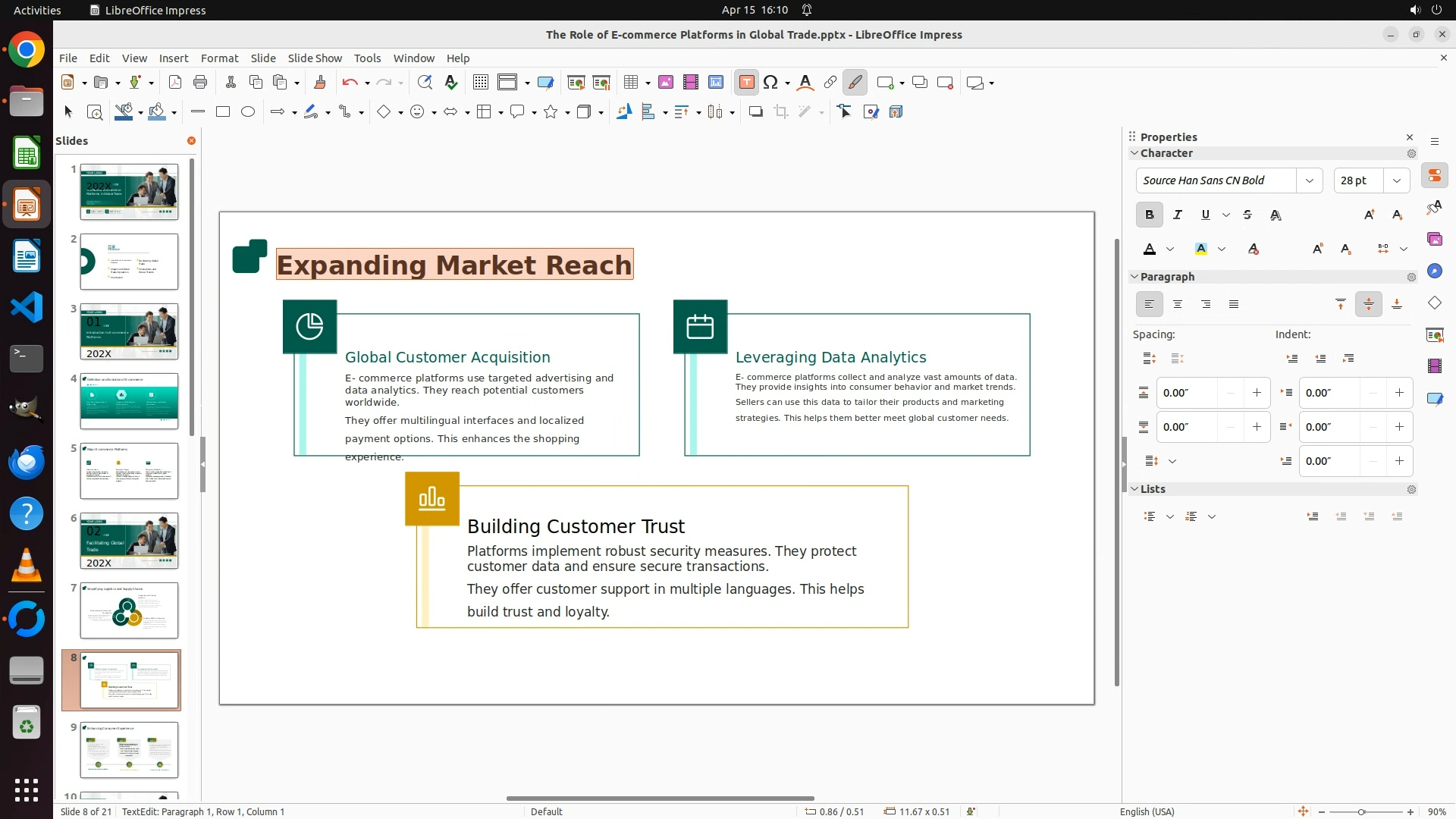The height and width of the screenshot is (819, 1456).
Task: Select slide 7 thumbnail
Action: 129,610
